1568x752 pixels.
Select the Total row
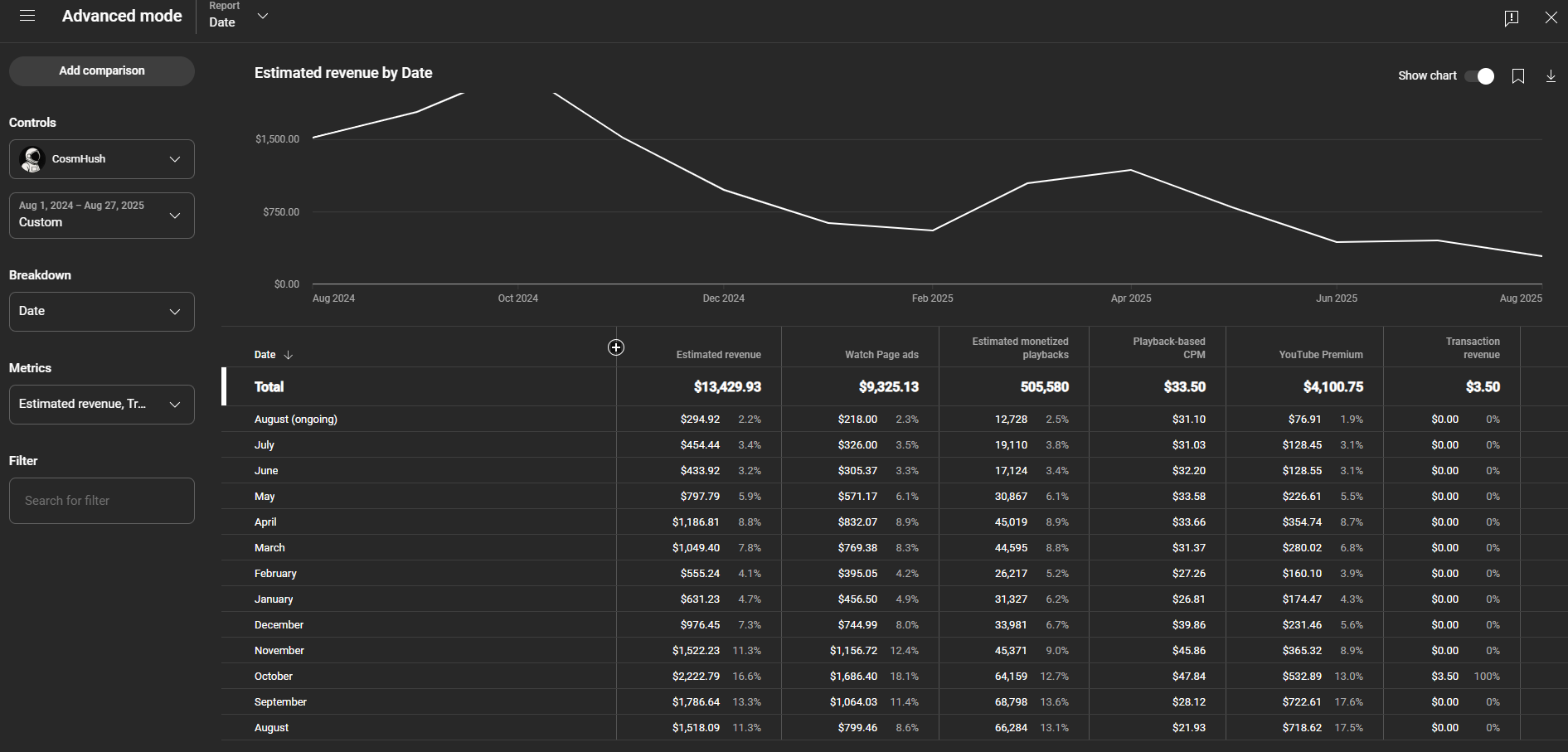895,387
